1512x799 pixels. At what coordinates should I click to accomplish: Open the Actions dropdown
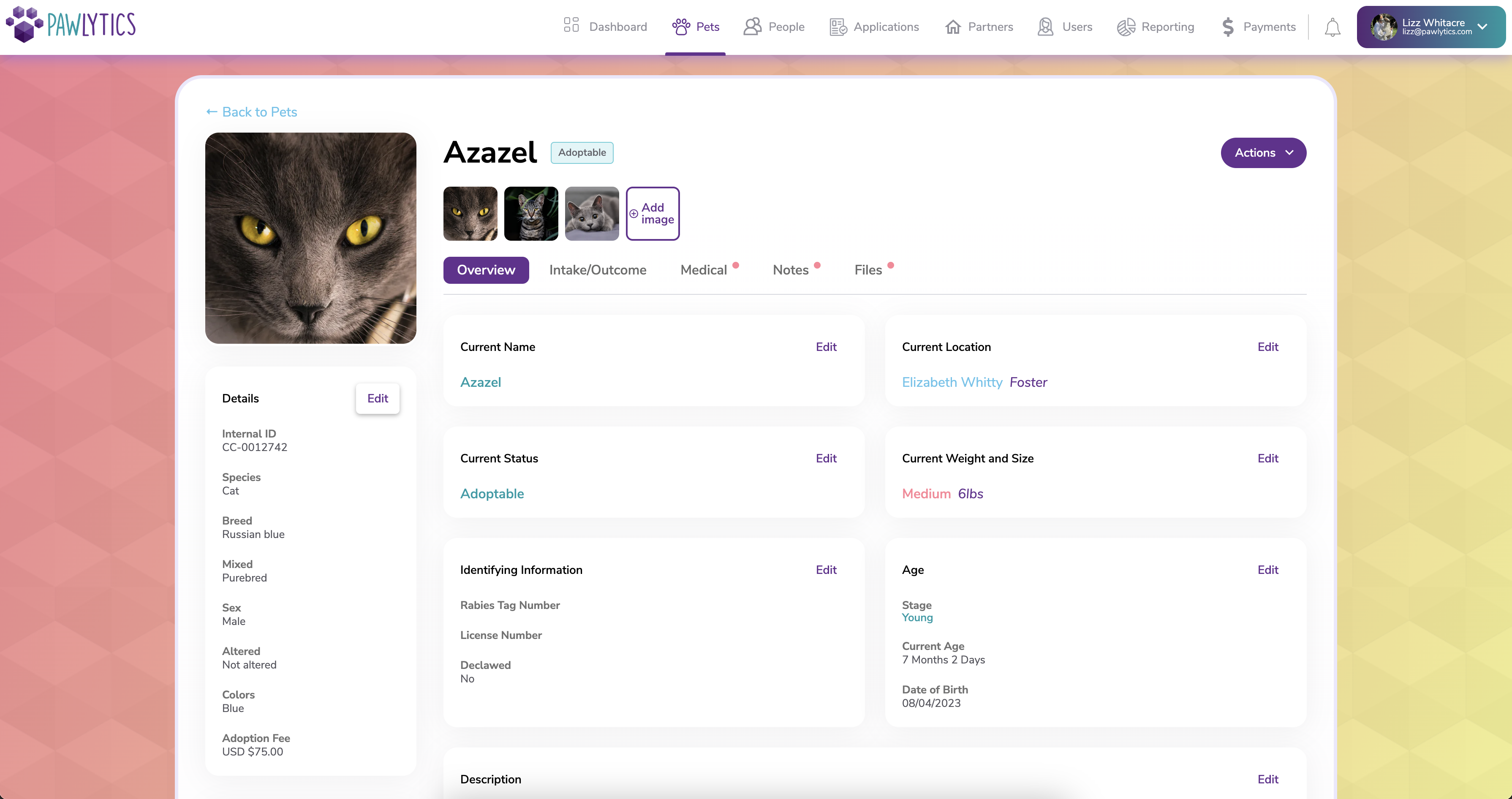pyautogui.click(x=1263, y=152)
